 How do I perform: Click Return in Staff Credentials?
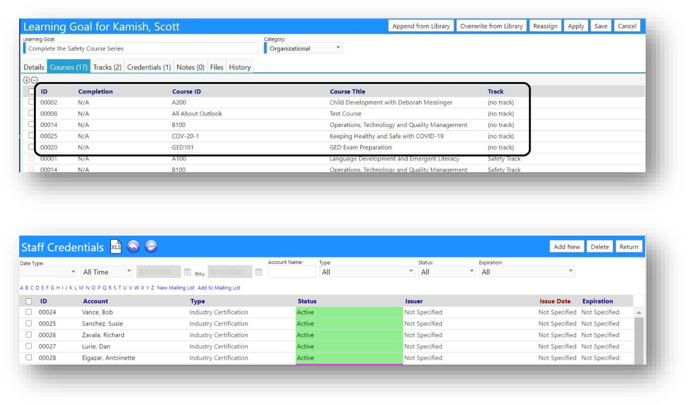[629, 247]
